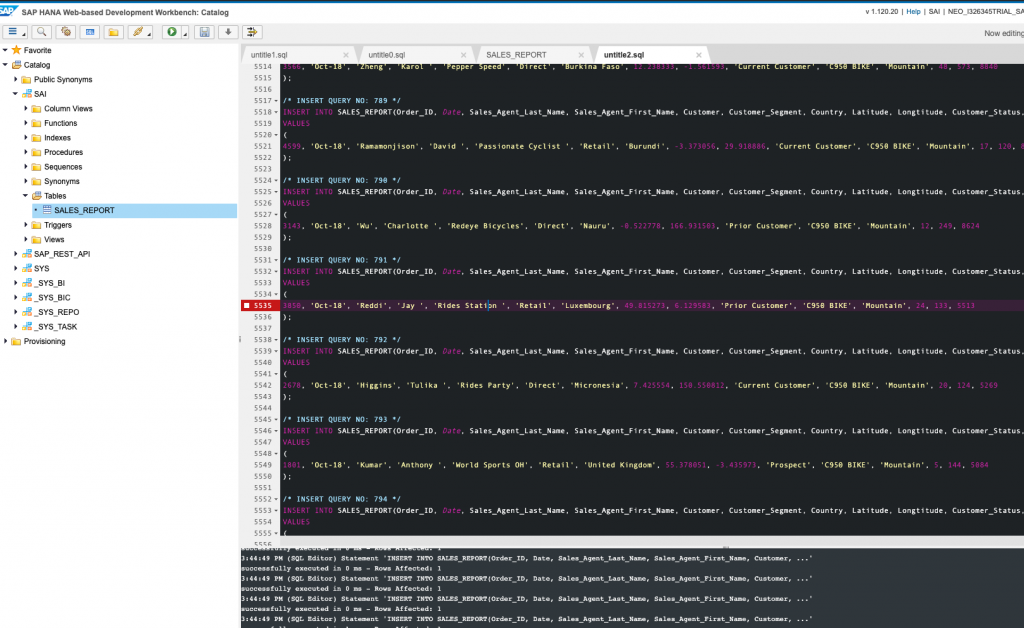This screenshot has width=1024, height=628.
Task: Expand the Public Synonyms node
Action: coord(16,79)
